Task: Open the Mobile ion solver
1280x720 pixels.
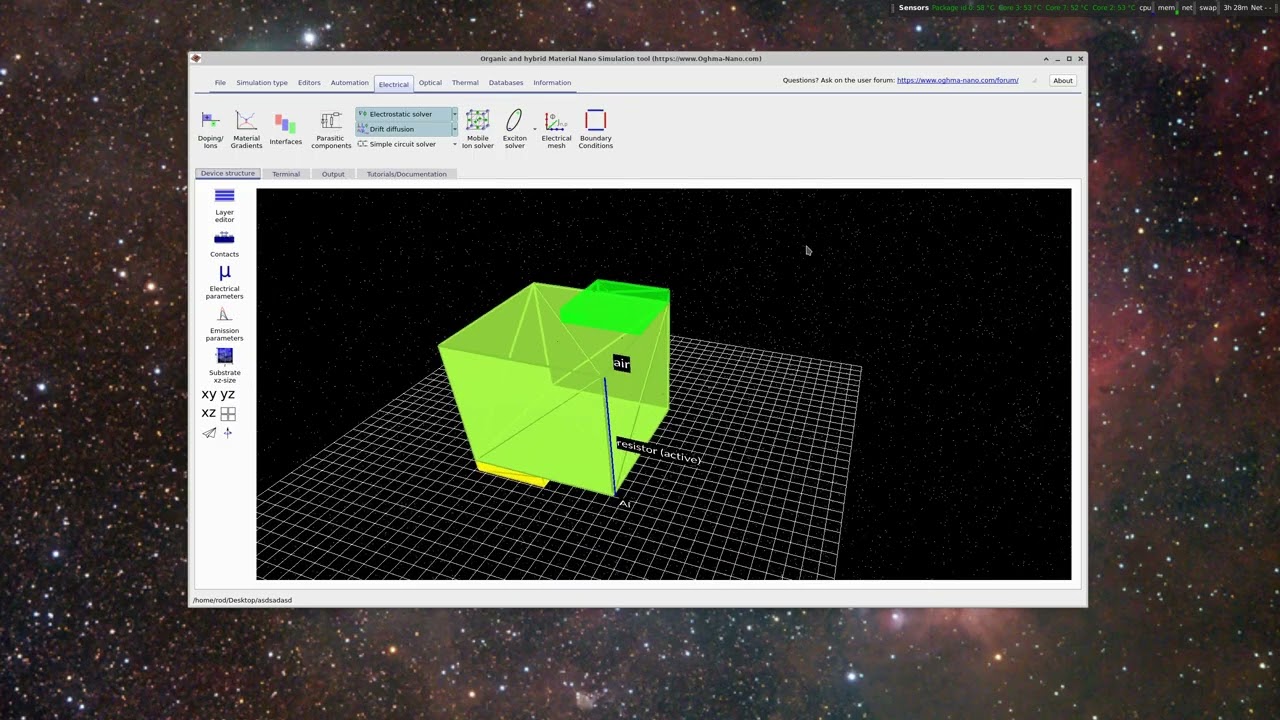Action: [477, 130]
